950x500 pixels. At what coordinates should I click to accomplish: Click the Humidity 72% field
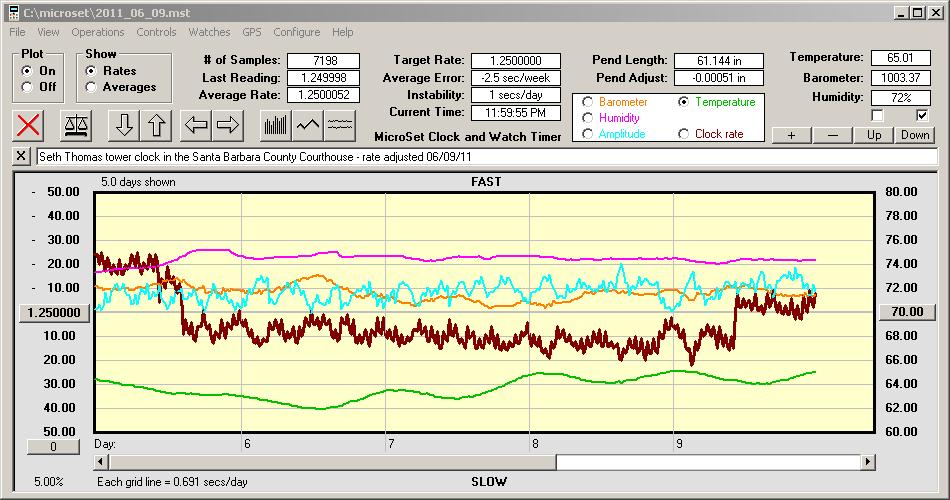tap(900, 97)
